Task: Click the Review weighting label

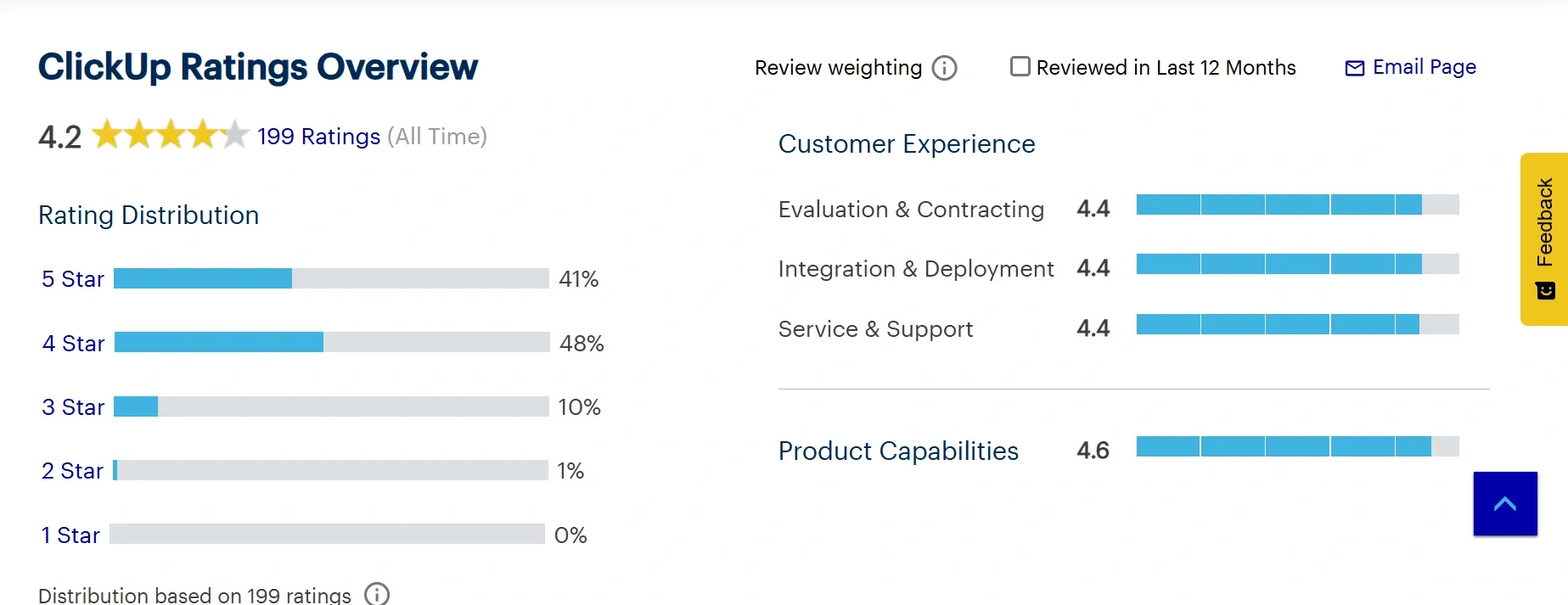Action: point(838,68)
